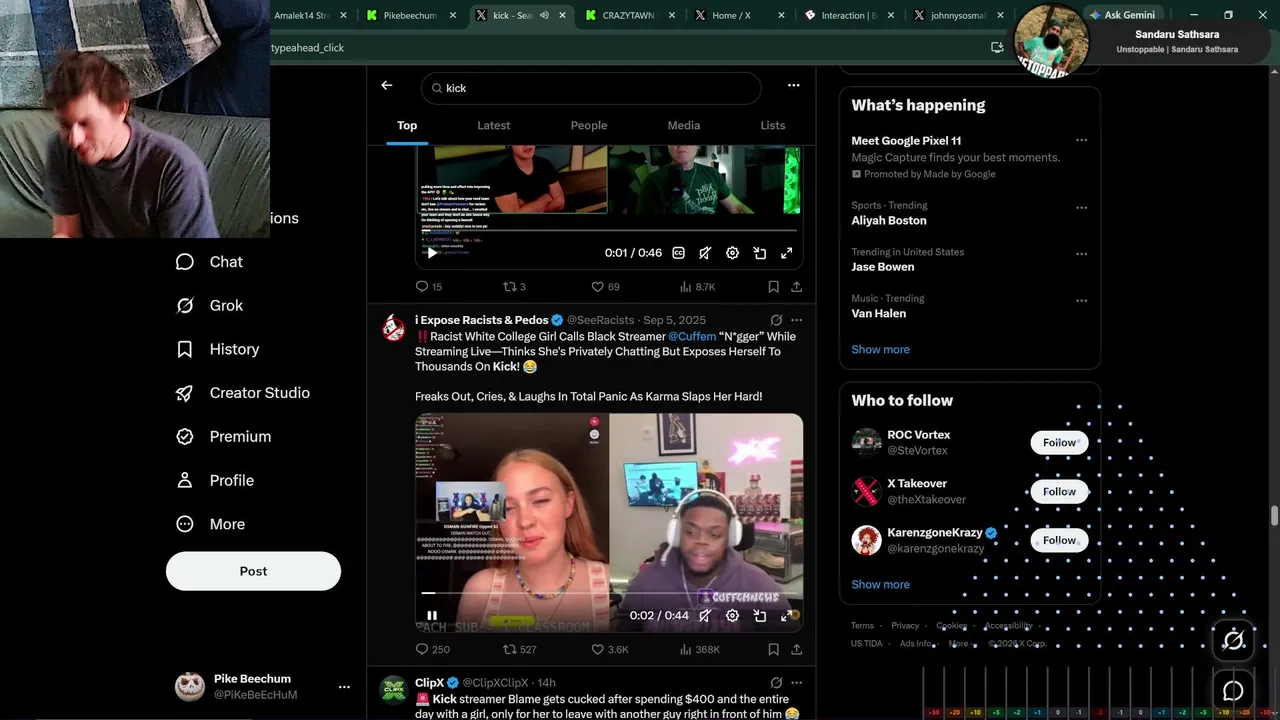The height and width of the screenshot is (720, 1280).
Task: Switch to the People search tab
Action: point(589,126)
